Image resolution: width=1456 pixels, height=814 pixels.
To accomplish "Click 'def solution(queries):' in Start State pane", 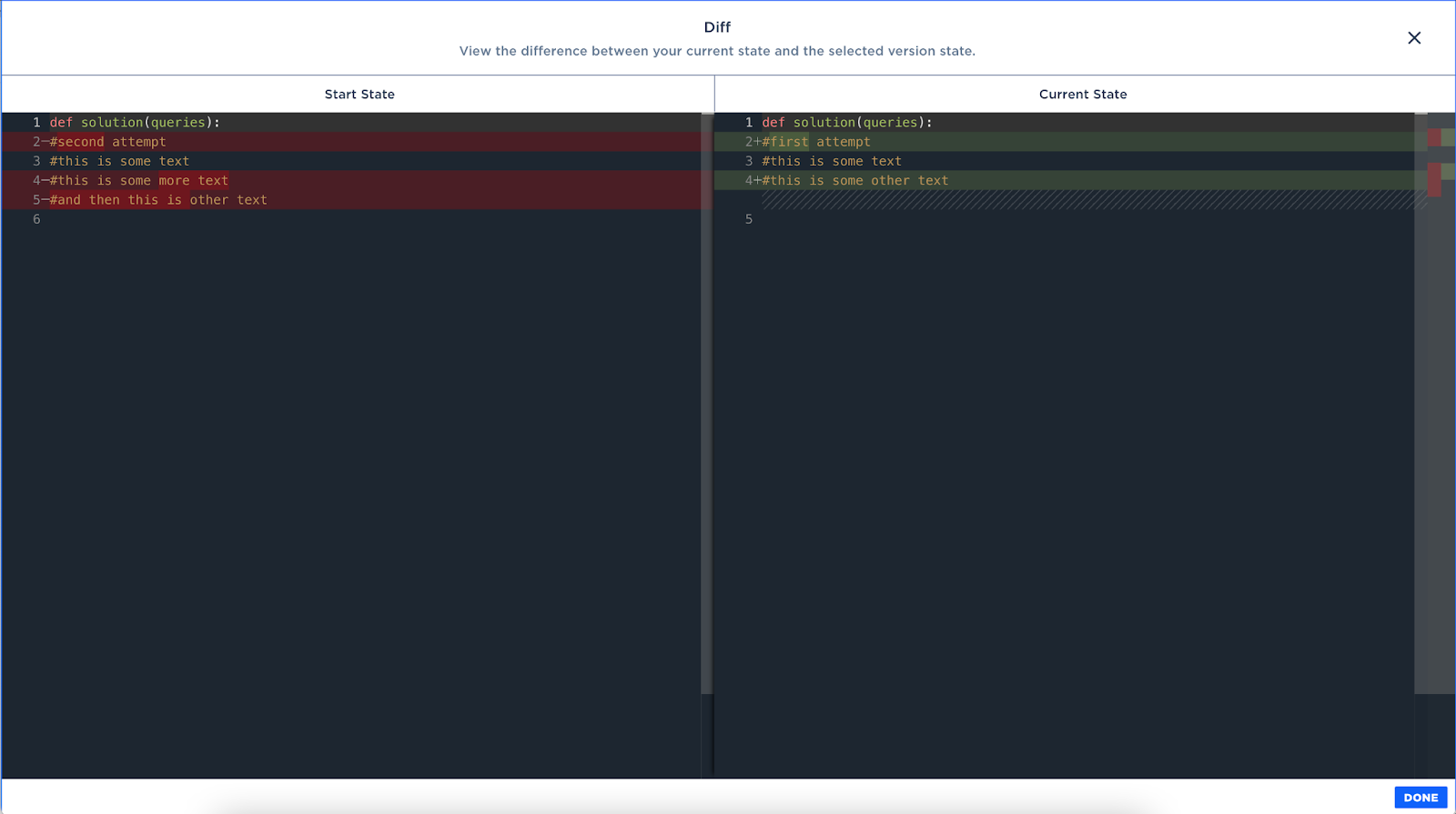I will [x=135, y=123].
